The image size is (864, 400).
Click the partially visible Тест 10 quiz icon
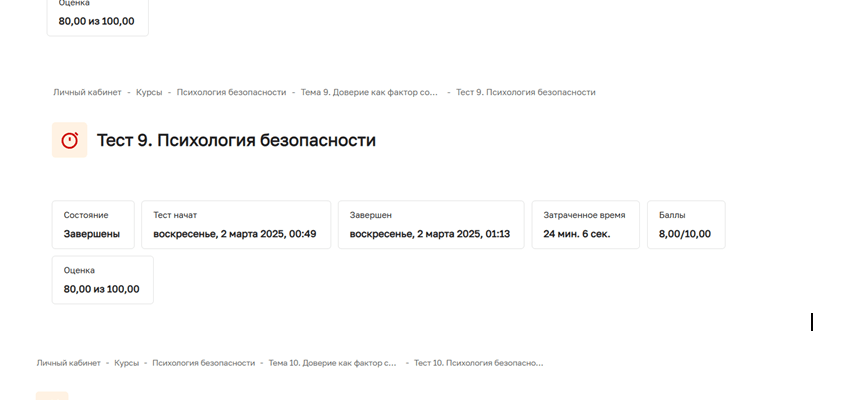coord(52,395)
